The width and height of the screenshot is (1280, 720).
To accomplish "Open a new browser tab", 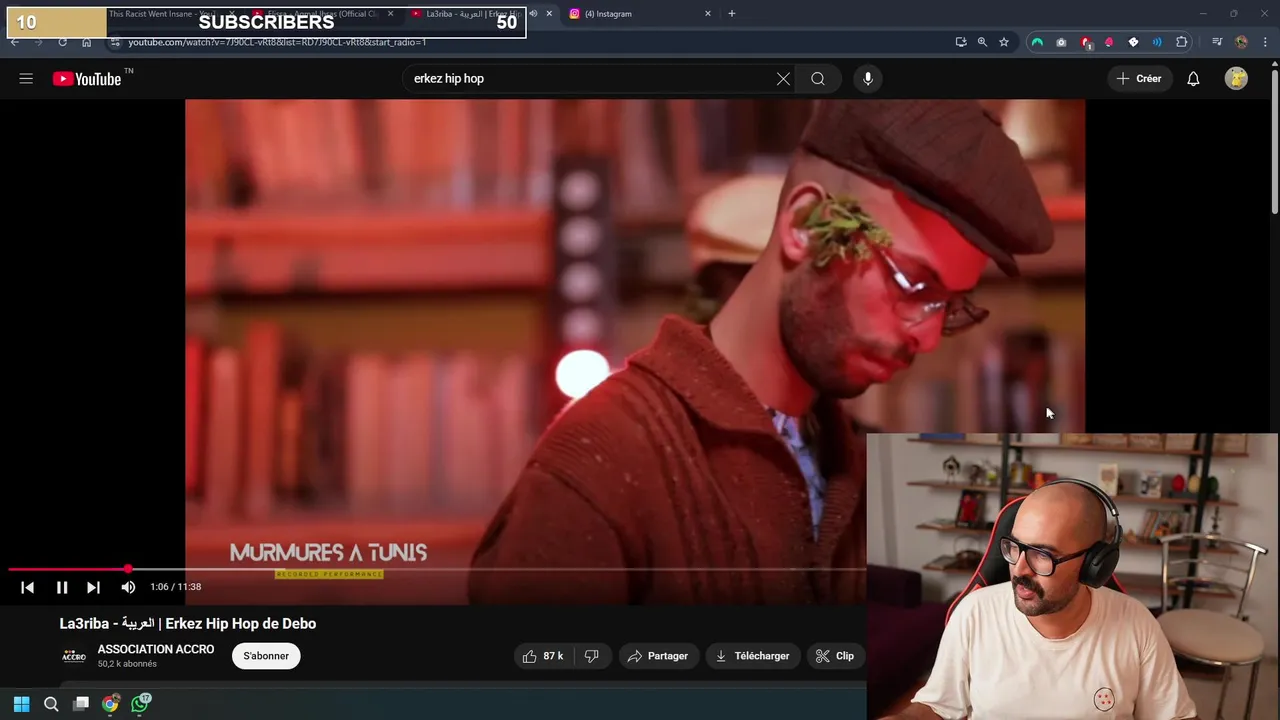I will click(732, 14).
